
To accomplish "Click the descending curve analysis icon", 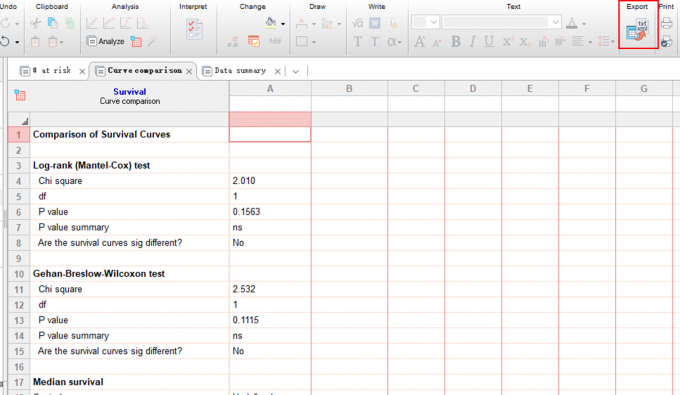I will coord(142,23).
